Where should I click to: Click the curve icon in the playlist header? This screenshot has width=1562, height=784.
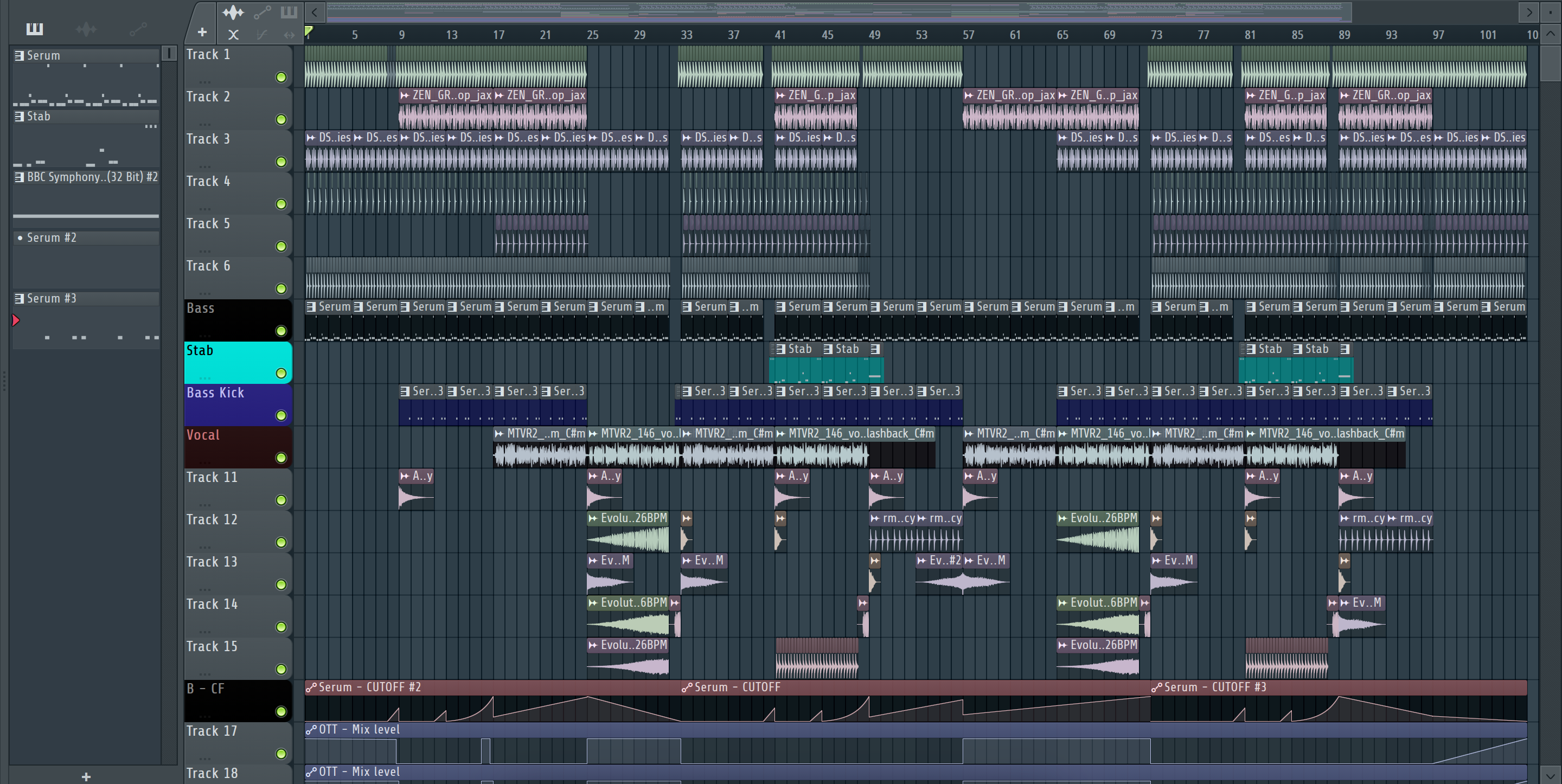pos(262,35)
